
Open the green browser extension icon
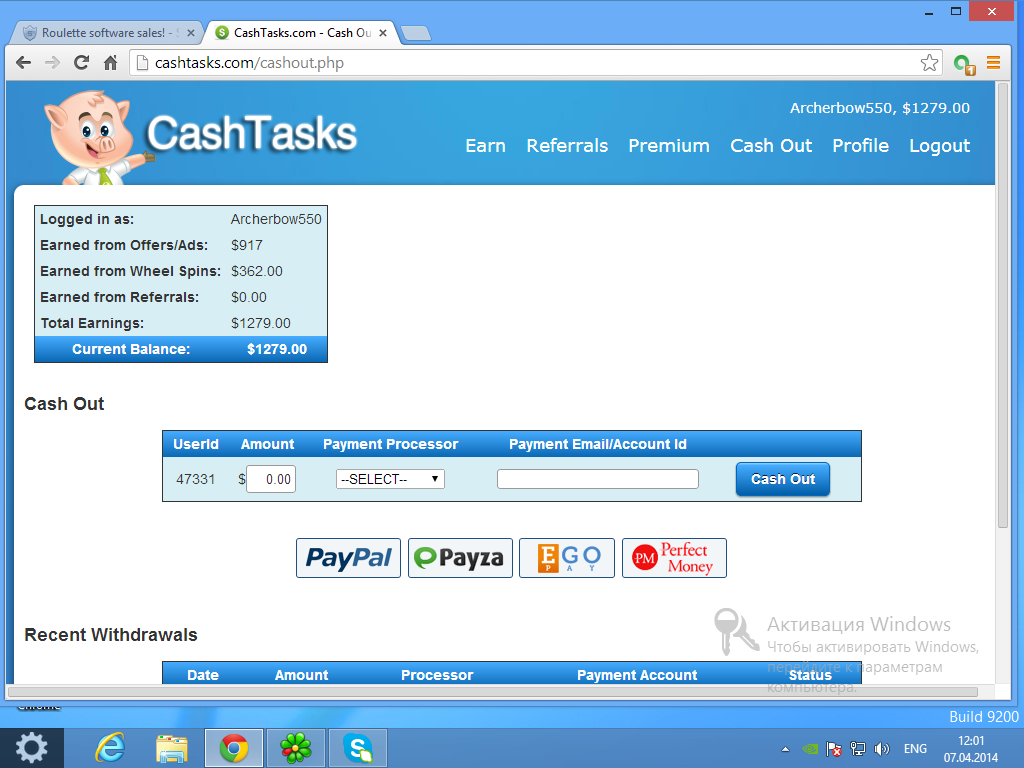pyautogui.click(x=964, y=64)
